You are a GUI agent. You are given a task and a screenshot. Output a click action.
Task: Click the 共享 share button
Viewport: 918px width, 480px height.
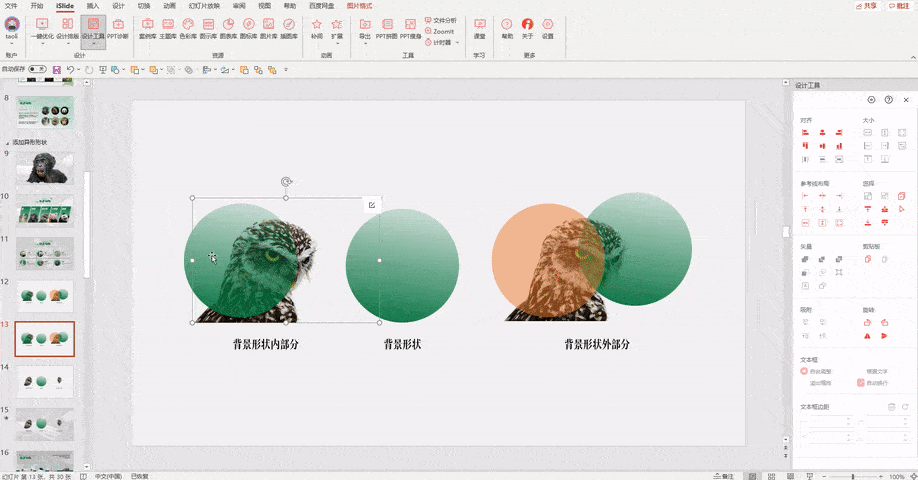coord(866,5)
